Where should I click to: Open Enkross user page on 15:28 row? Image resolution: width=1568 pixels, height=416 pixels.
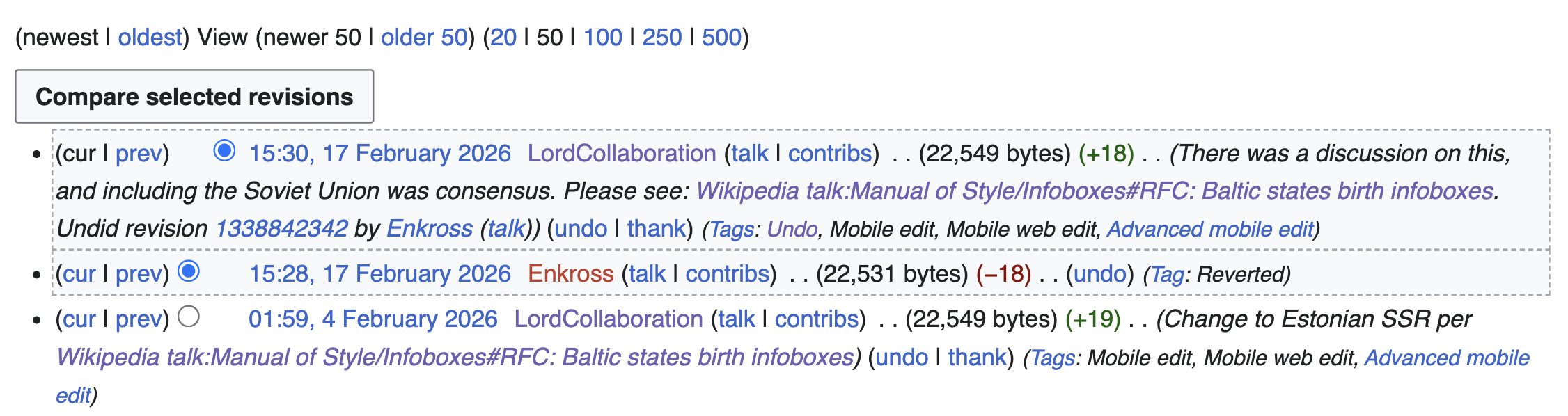570,273
